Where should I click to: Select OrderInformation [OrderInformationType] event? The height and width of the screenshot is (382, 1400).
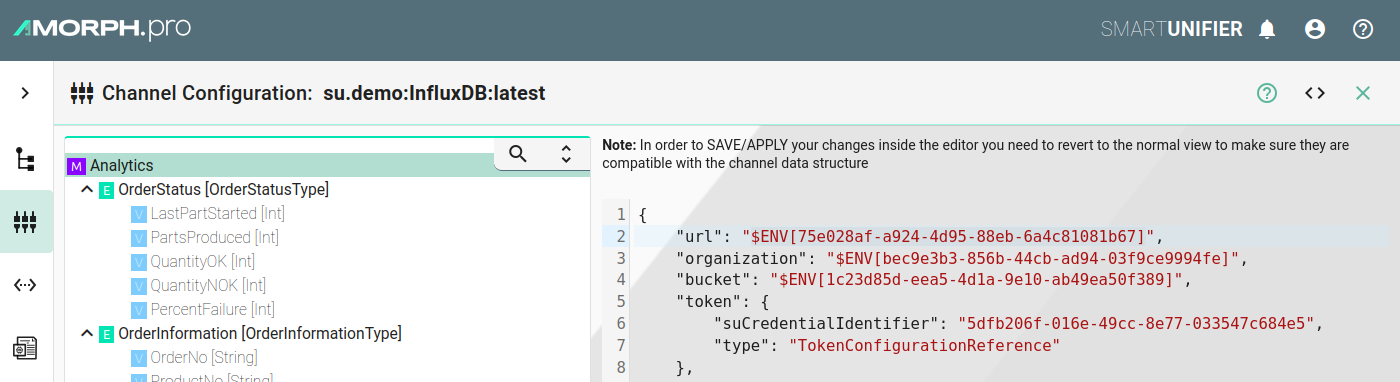tap(260, 333)
